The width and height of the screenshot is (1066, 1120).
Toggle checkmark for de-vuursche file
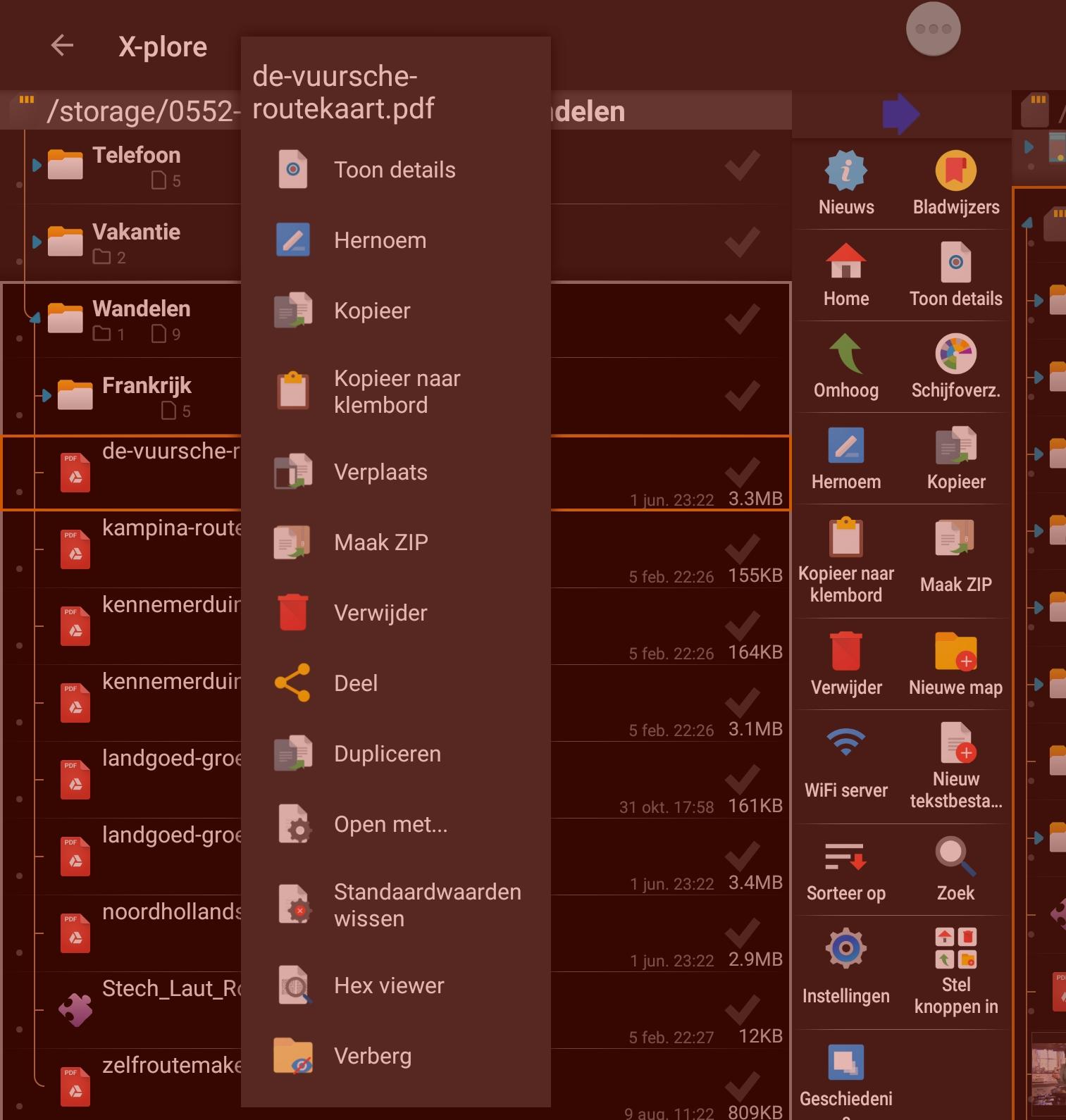pyautogui.click(x=743, y=473)
